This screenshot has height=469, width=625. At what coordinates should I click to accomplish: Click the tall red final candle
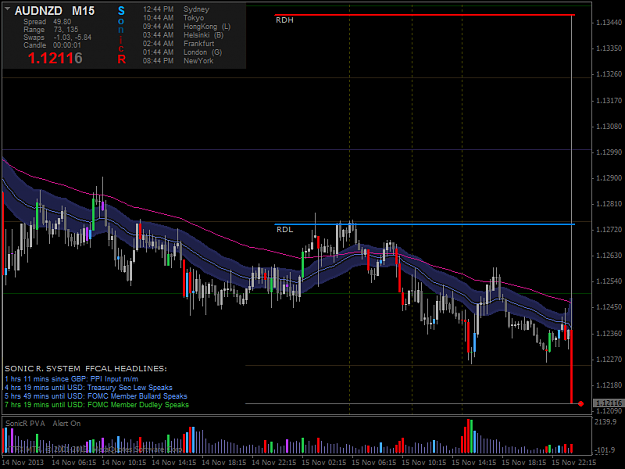tap(572, 366)
